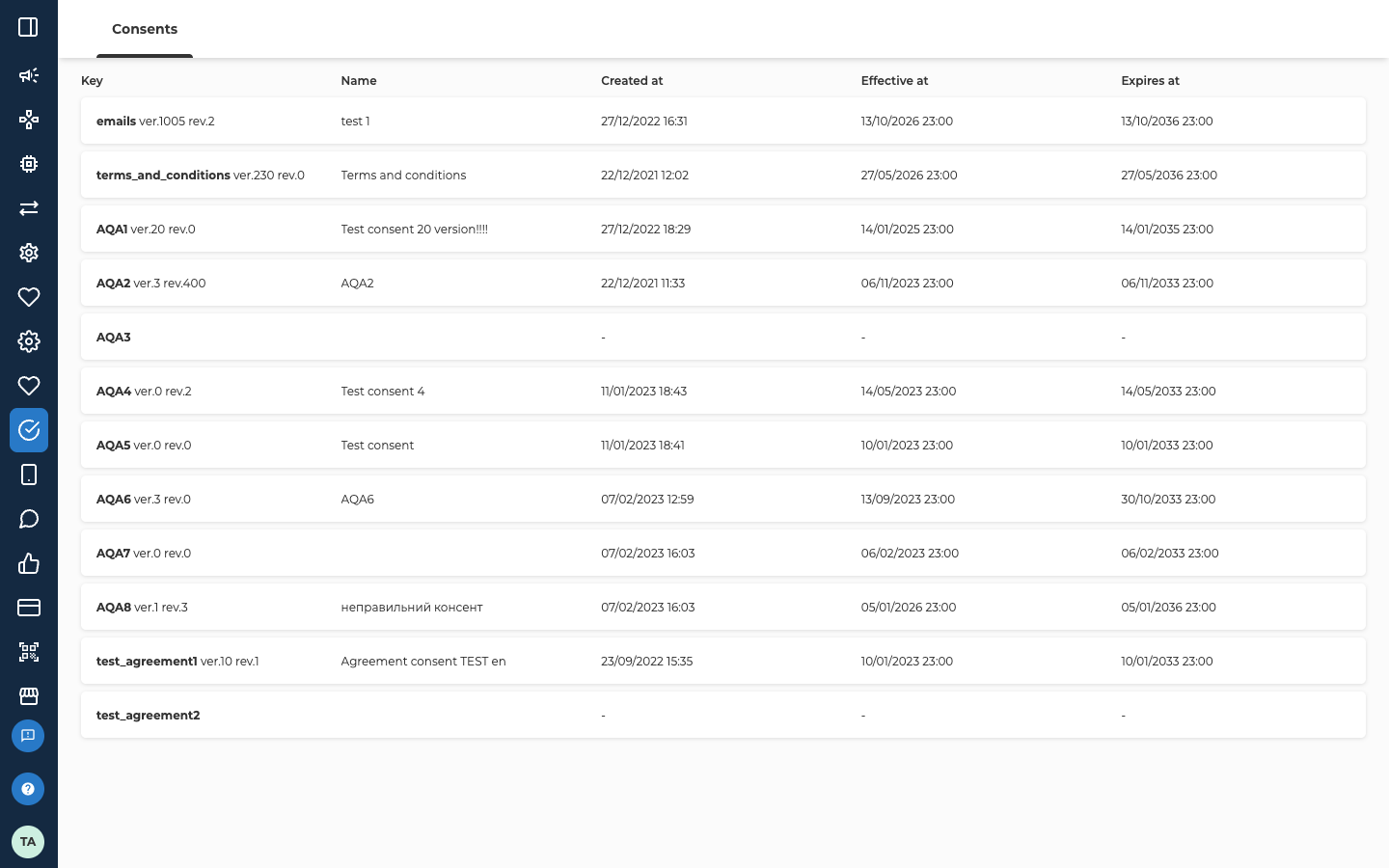This screenshot has width=1389, height=868.
Task: Select the highlighted consents checkmark circle icon
Action: (29, 430)
